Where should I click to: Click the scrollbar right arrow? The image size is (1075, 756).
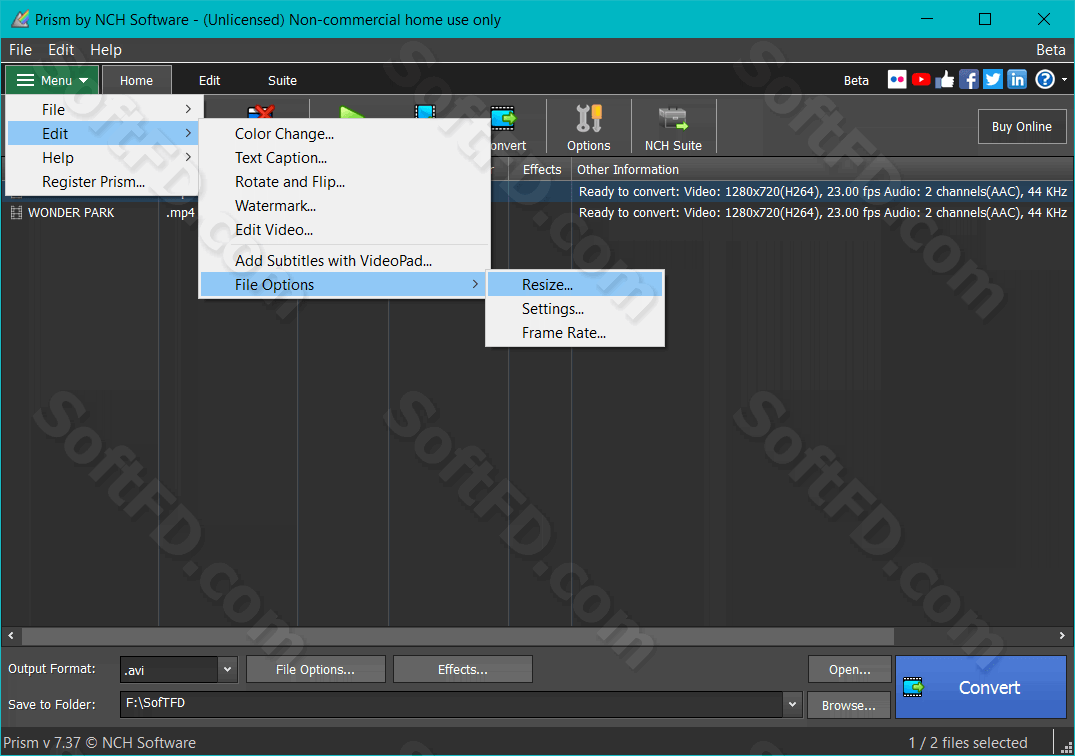click(x=1062, y=636)
